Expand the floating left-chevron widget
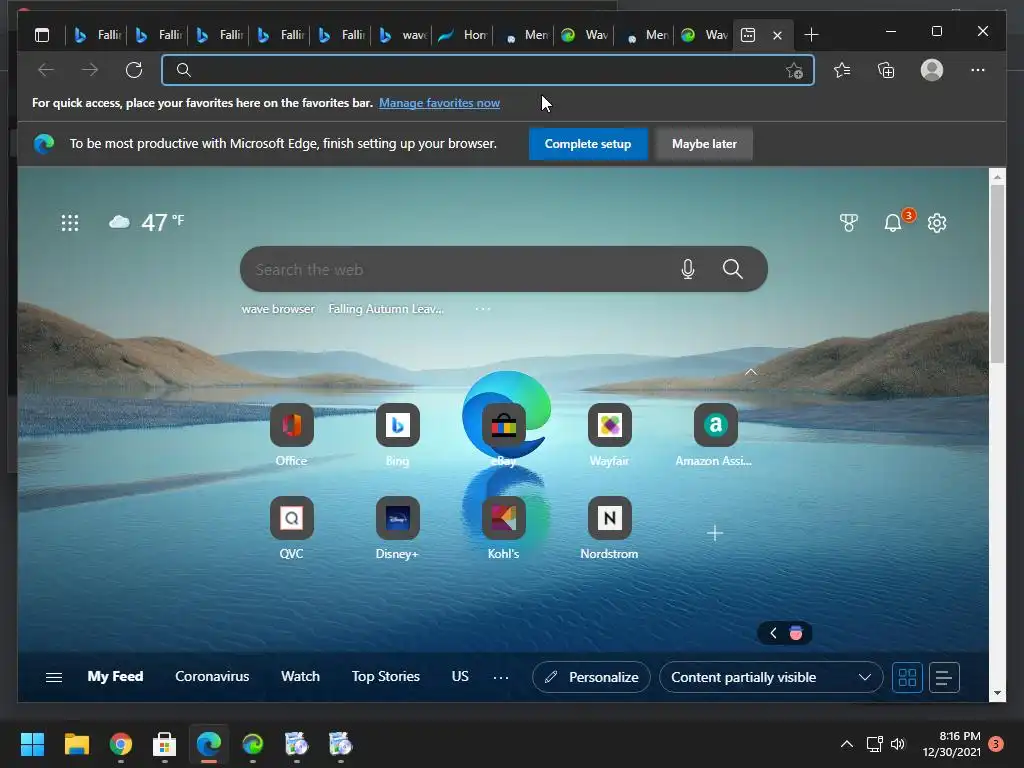 [773, 633]
